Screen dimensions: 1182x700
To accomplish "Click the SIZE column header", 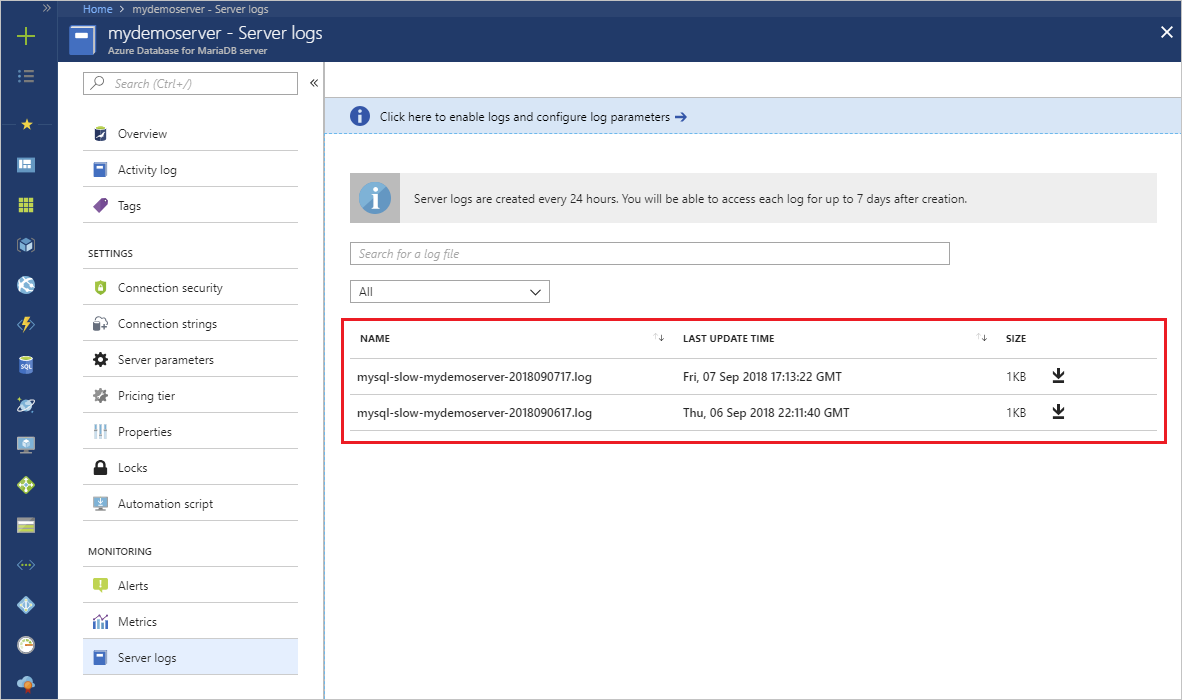I will click(1015, 338).
